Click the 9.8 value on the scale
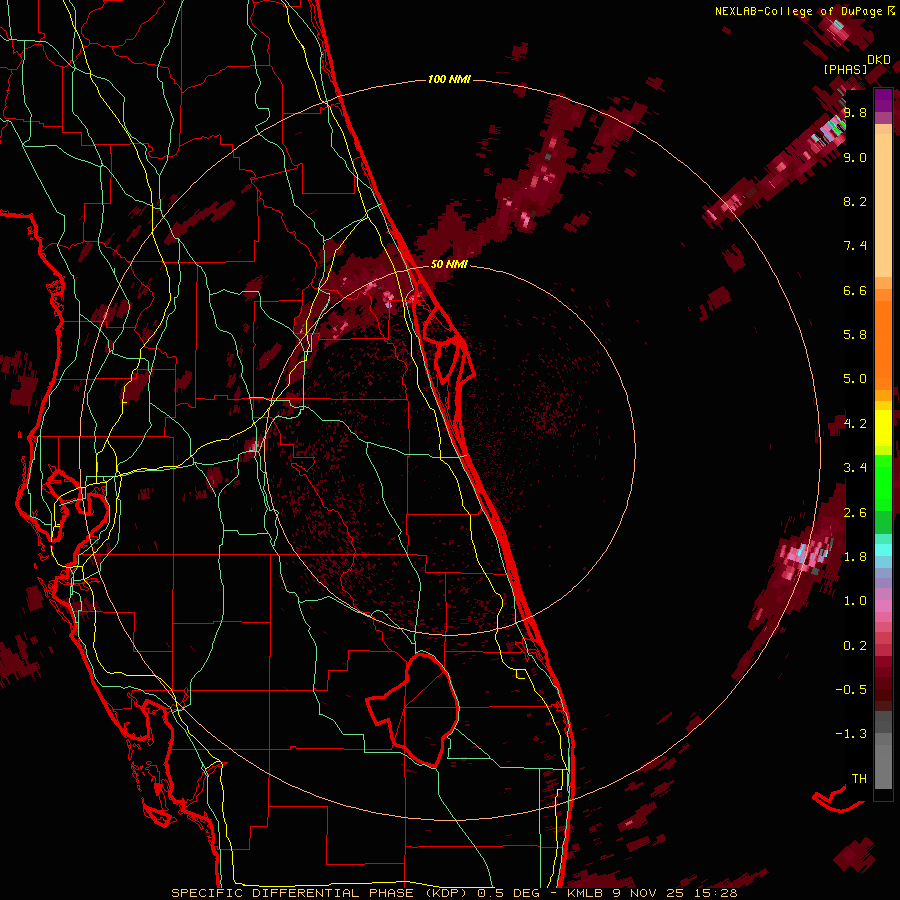The width and height of the screenshot is (900, 900). pos(855,113)
